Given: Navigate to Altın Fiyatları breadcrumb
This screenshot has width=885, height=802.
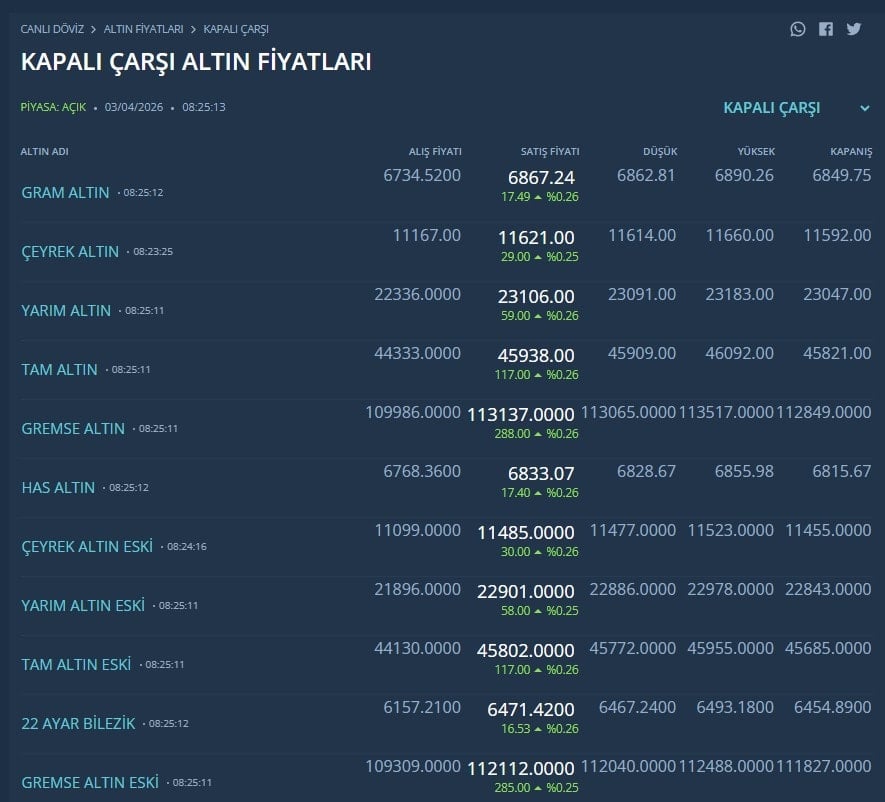Looking at the screenshot, I should (143, 29).
